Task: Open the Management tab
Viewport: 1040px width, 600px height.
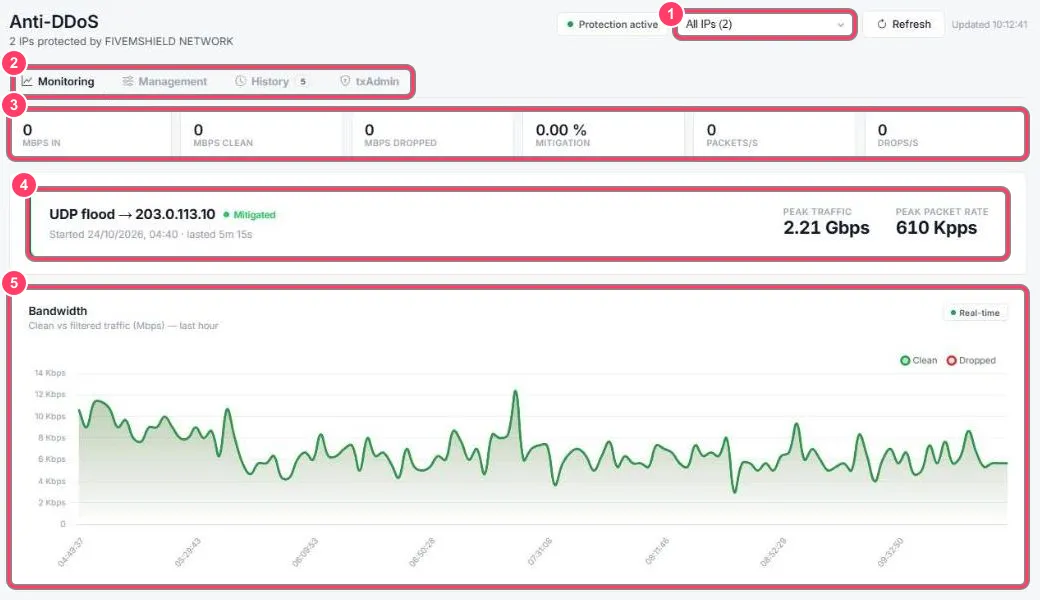Action: (x=164, y=82)
